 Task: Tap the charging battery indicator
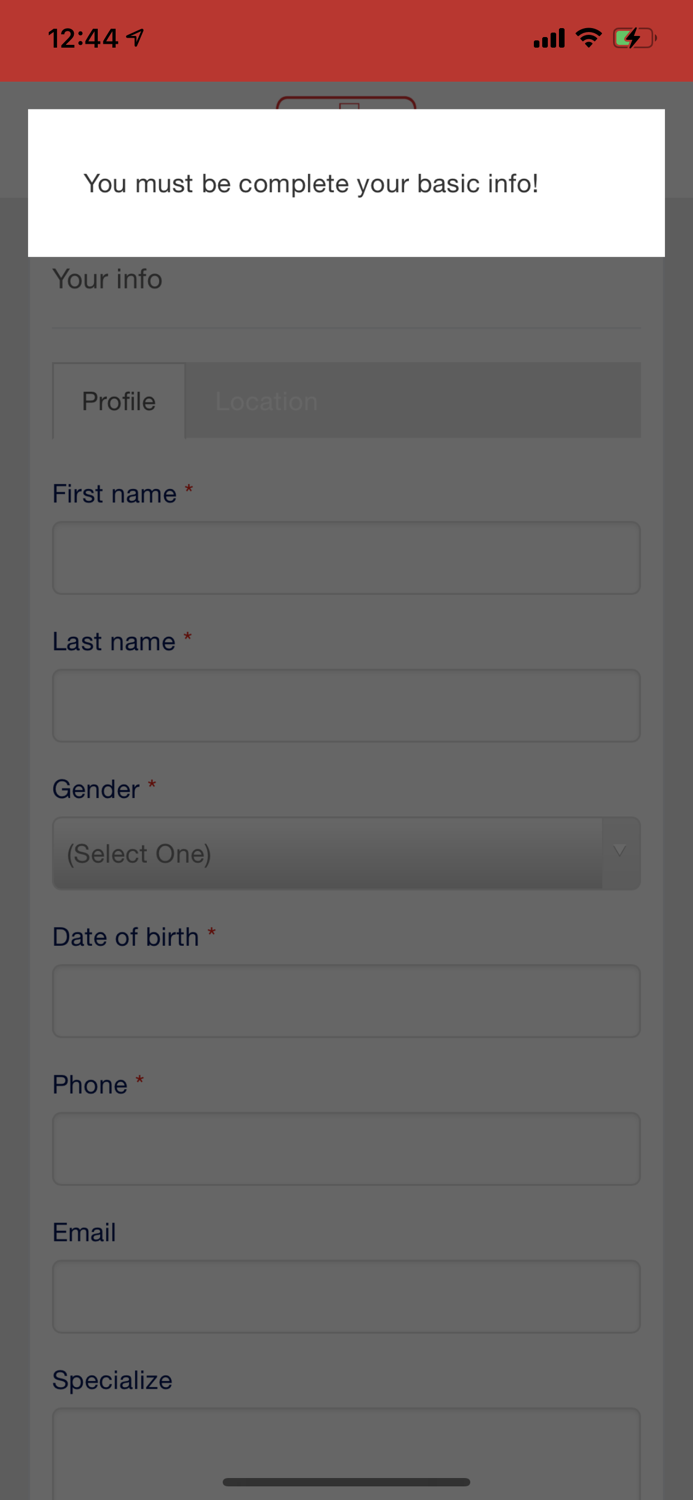pyautogui.click(x=634, y=37)
